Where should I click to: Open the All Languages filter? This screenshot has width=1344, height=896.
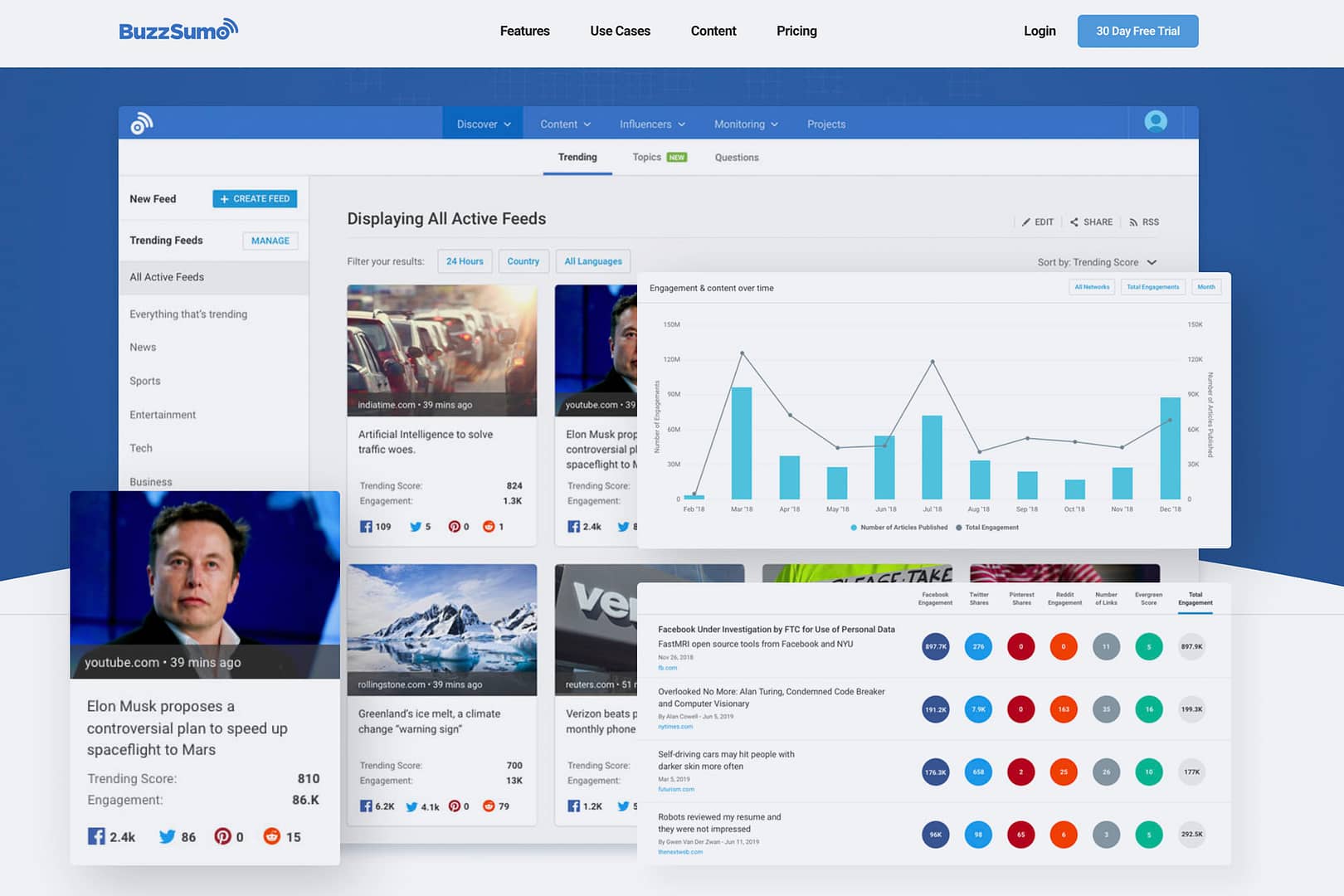(593, 261)
